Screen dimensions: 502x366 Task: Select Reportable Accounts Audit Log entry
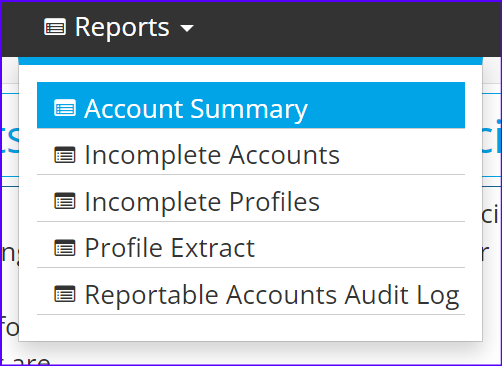click(x=251, y=291)
